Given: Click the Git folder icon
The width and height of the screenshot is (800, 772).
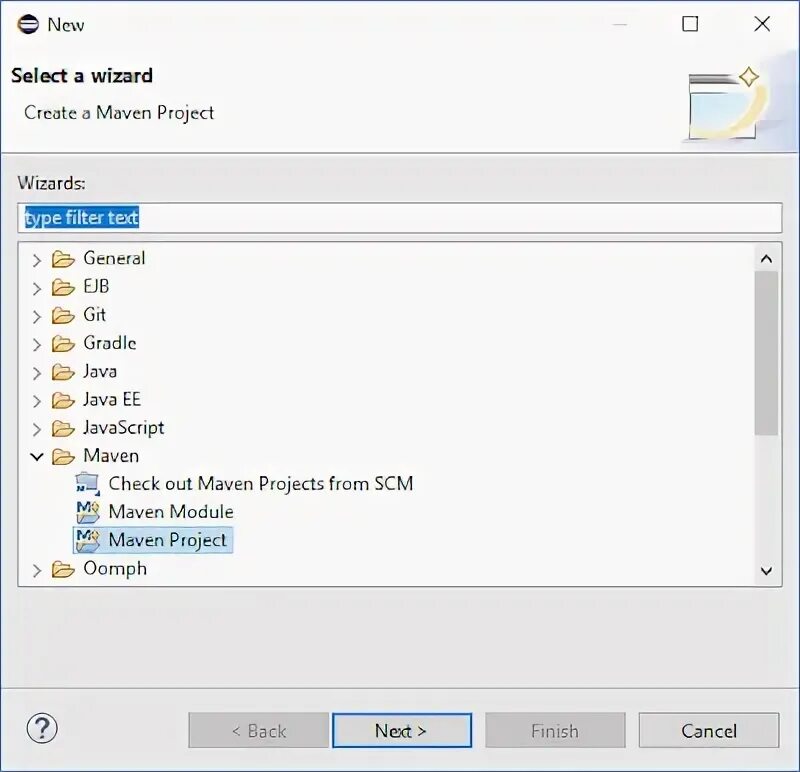Looking at the screenshot, I should 63,315.
